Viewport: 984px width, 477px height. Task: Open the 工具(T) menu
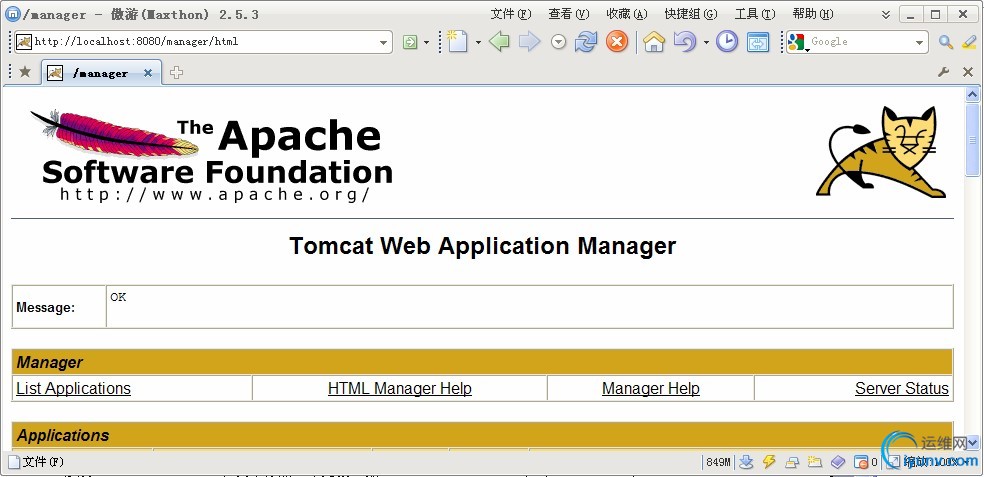(755, 14)
